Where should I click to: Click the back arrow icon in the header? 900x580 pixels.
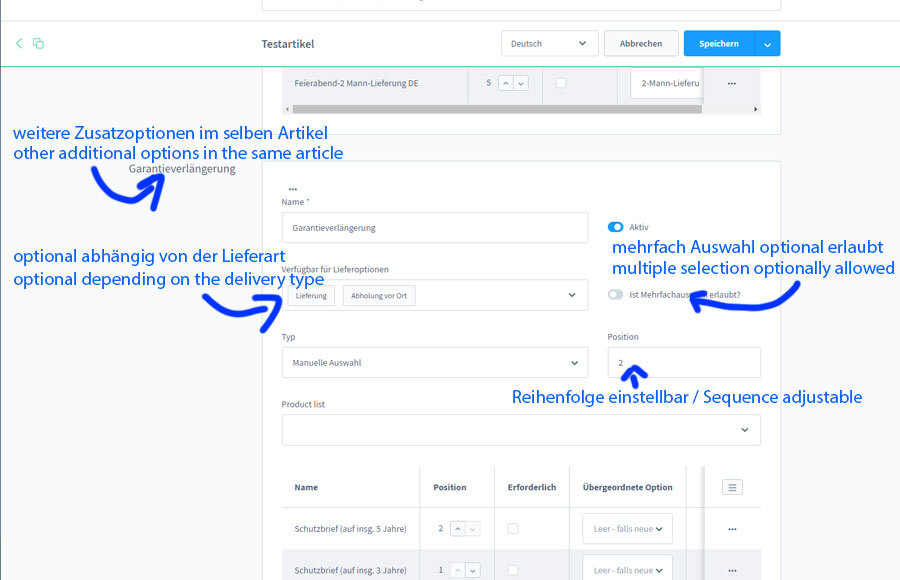(x=19, y=43)
